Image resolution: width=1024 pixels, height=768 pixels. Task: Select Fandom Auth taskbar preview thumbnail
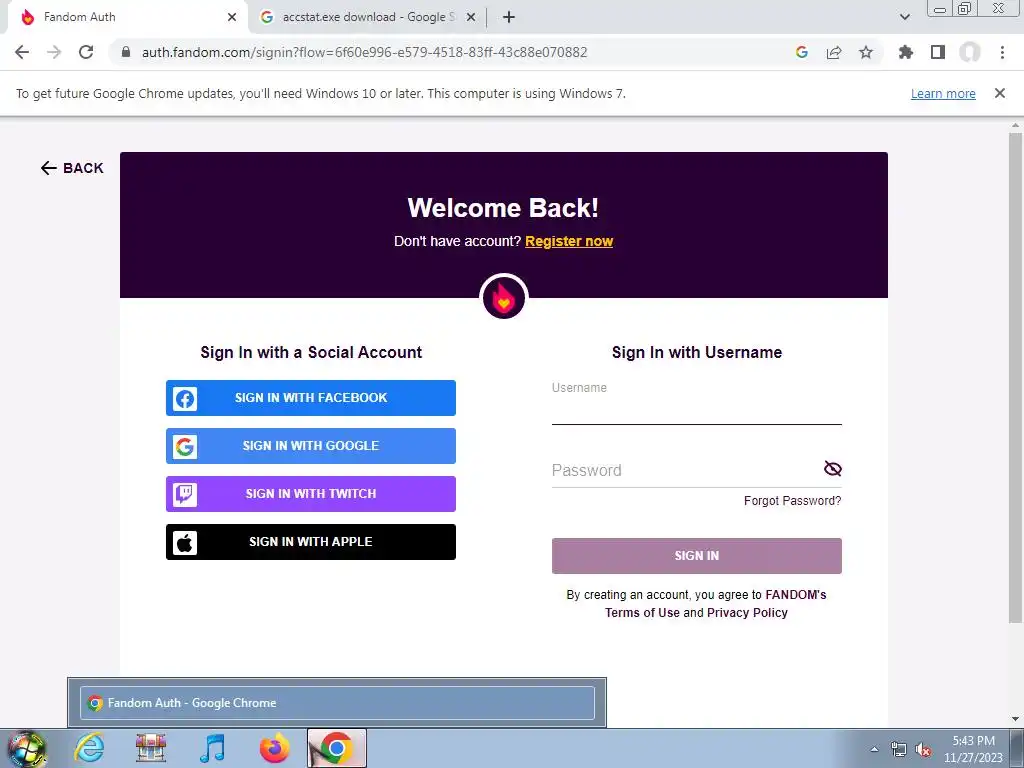(x=337, y=703)
